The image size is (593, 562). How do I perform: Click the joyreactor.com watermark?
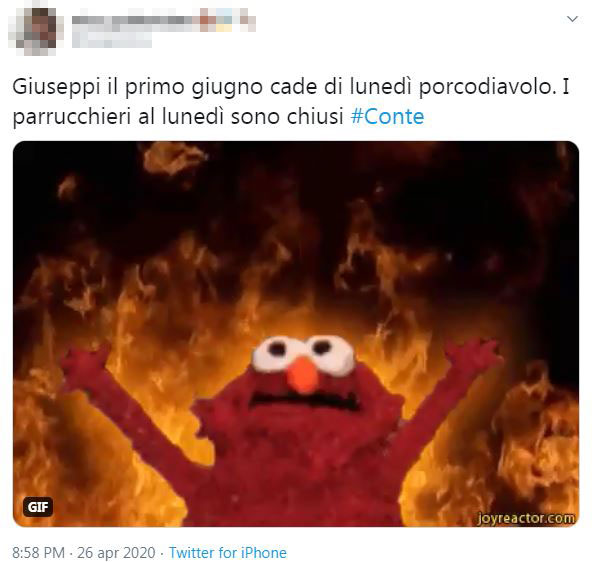pos(526,518)
